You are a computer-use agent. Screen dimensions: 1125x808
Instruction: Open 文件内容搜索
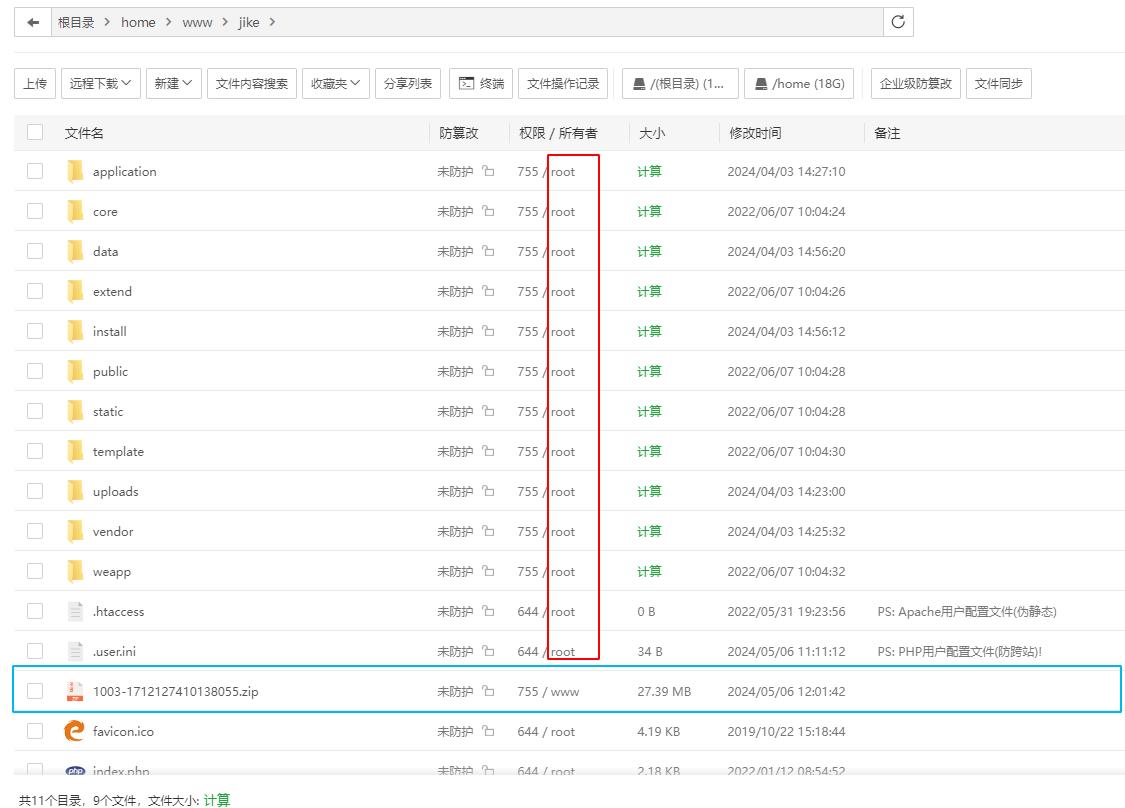252,83
